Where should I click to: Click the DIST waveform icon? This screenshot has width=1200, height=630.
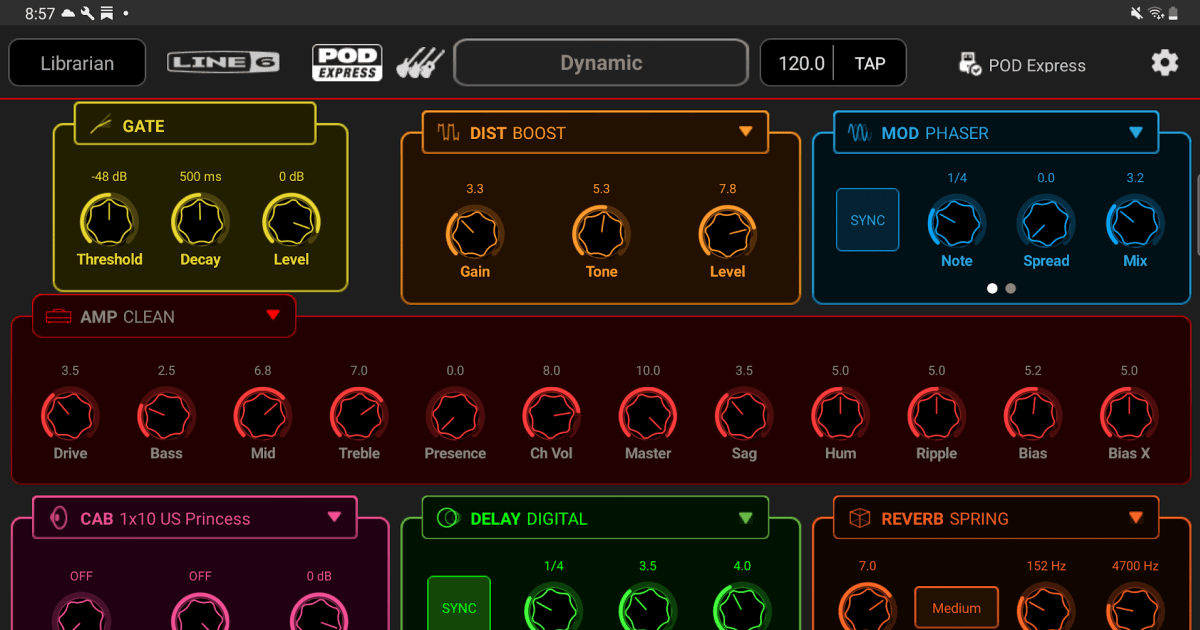[x=447, y=133]
